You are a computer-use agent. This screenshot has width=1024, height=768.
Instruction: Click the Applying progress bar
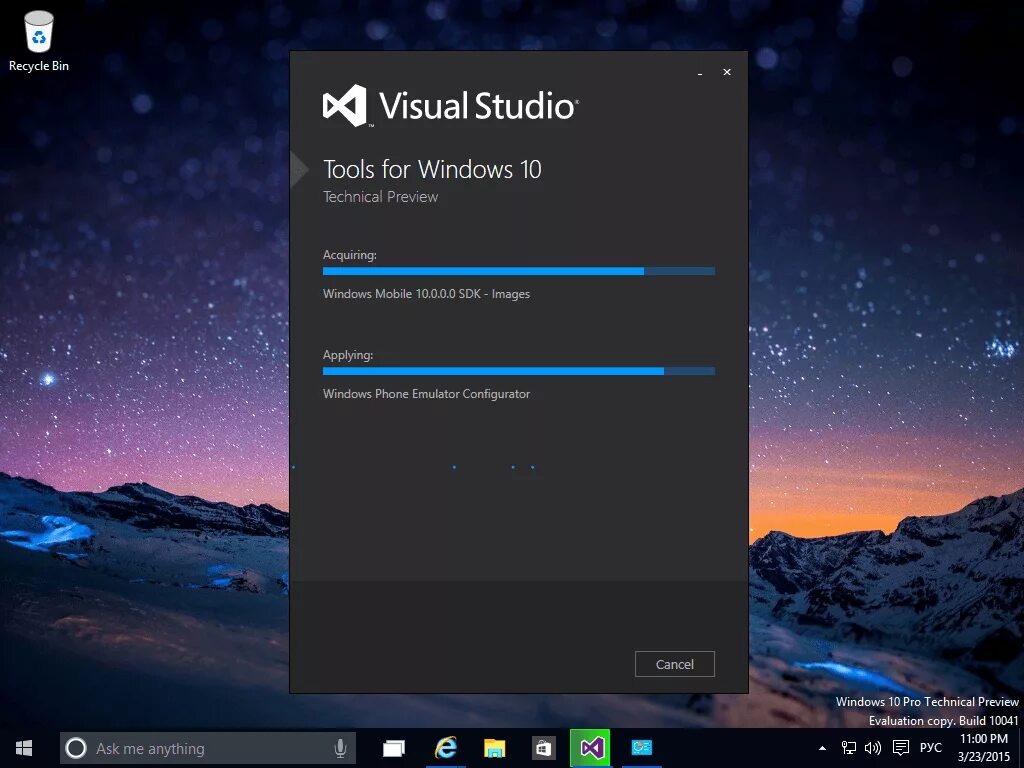(519, 371)
